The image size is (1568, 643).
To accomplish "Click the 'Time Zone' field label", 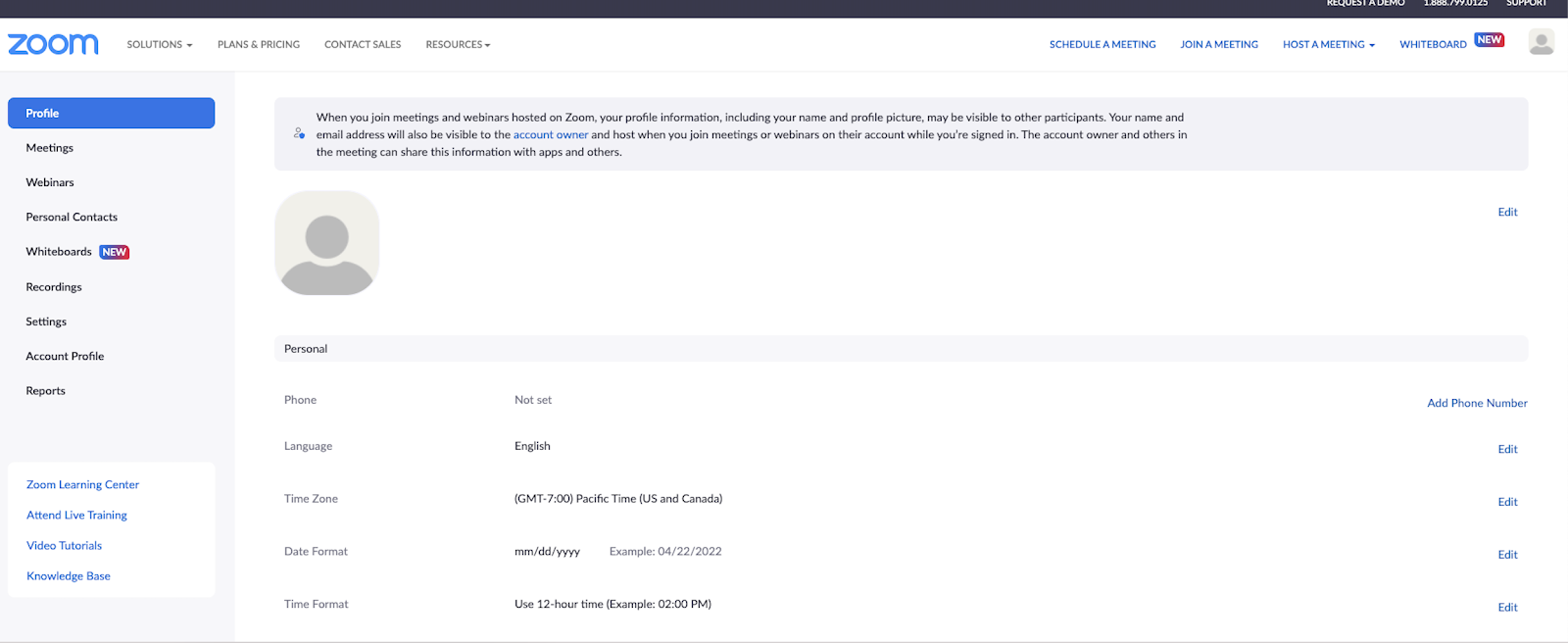I will [x=311, y=499].
